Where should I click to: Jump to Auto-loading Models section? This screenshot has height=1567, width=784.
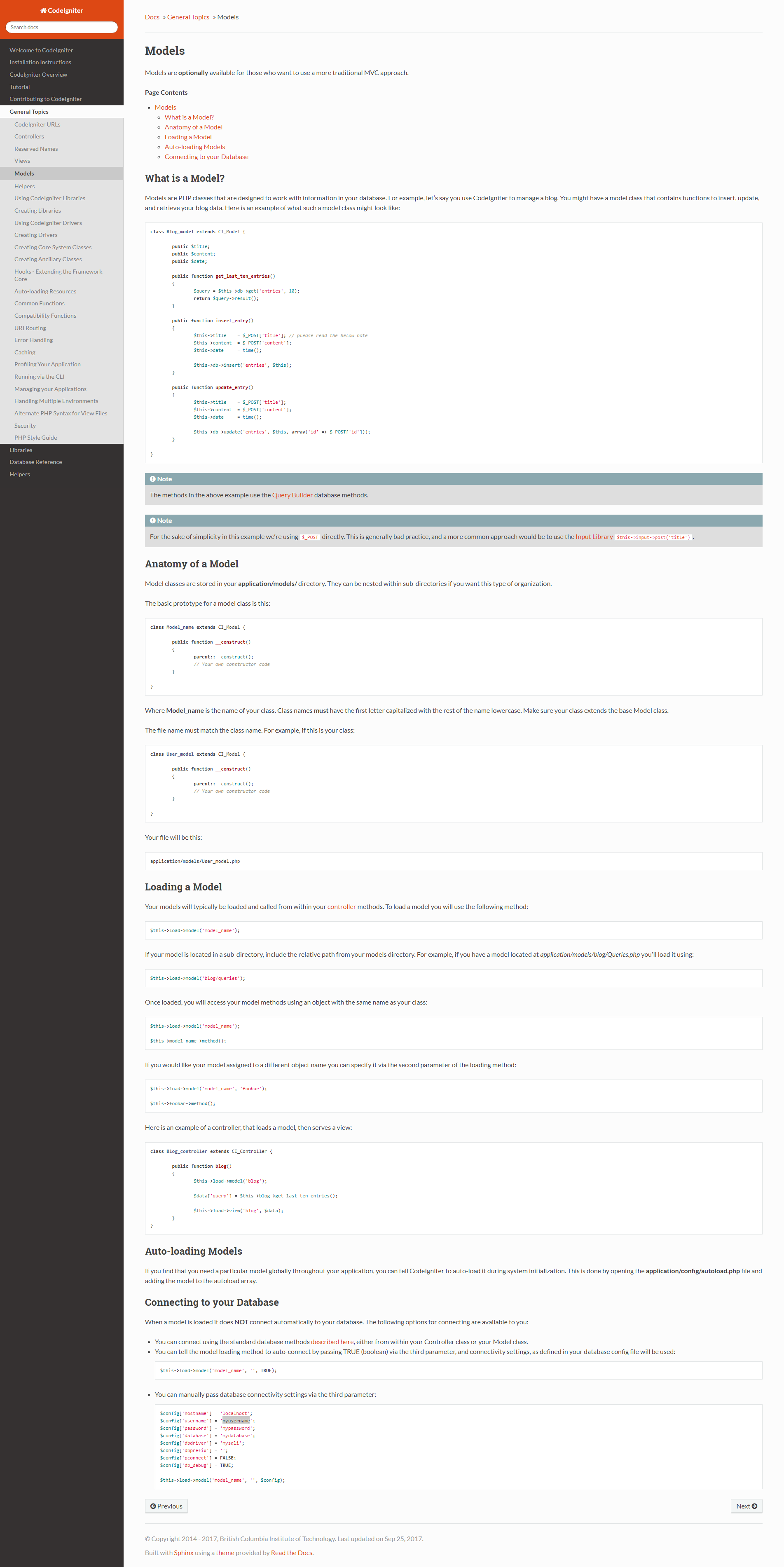click(x=194, y=147)
